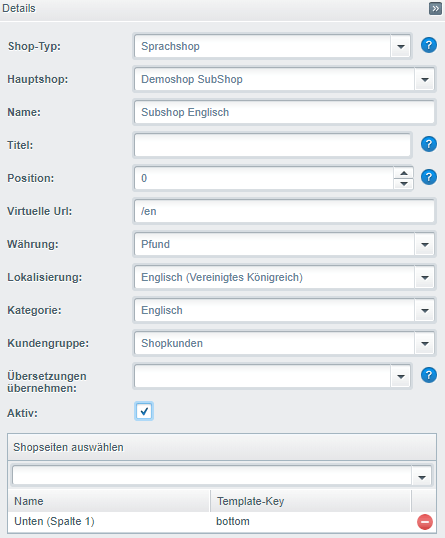Click the Aktiv label

23,413
